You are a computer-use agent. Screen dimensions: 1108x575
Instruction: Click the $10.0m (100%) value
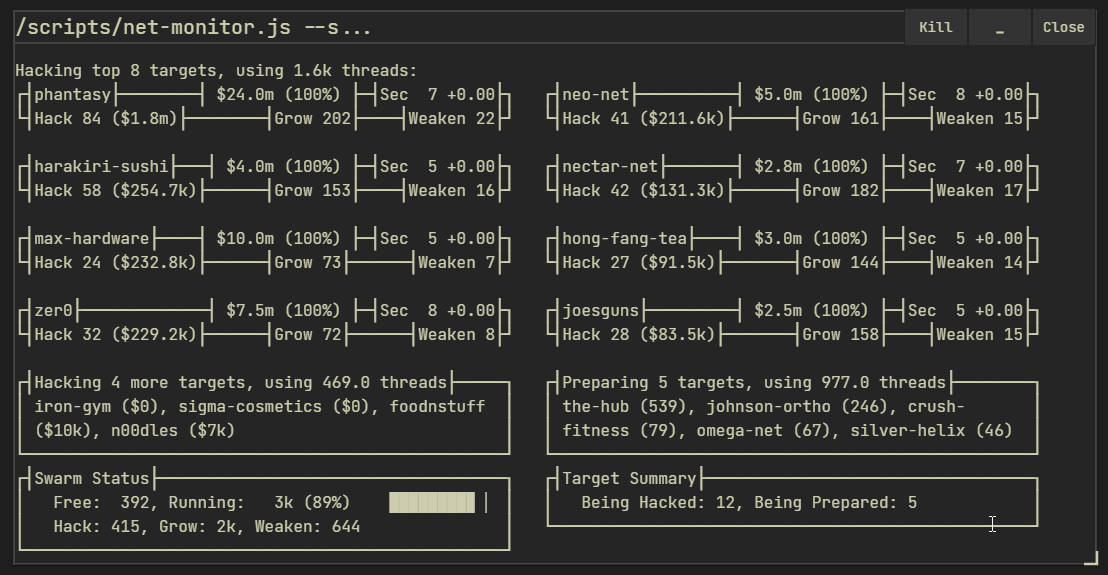point(278,239)
